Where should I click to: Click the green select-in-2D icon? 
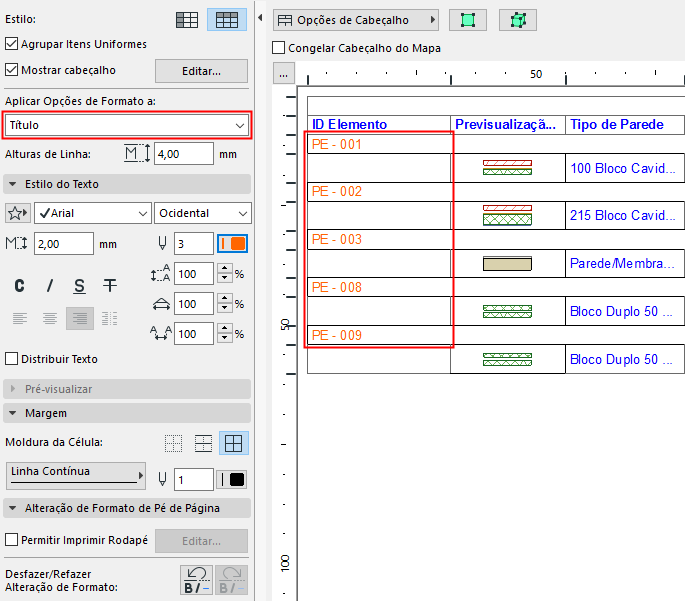point(467,20)
